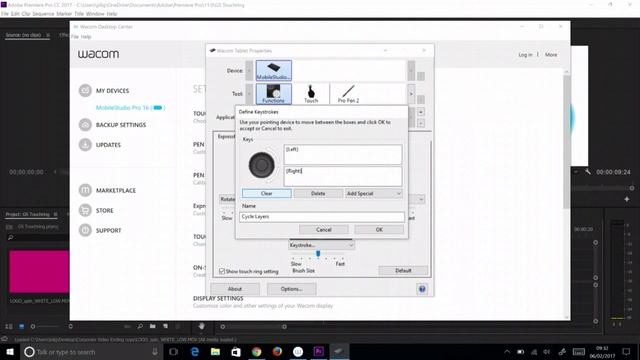Open the Store section
This screenshot has width=640, height=360.
96,210
